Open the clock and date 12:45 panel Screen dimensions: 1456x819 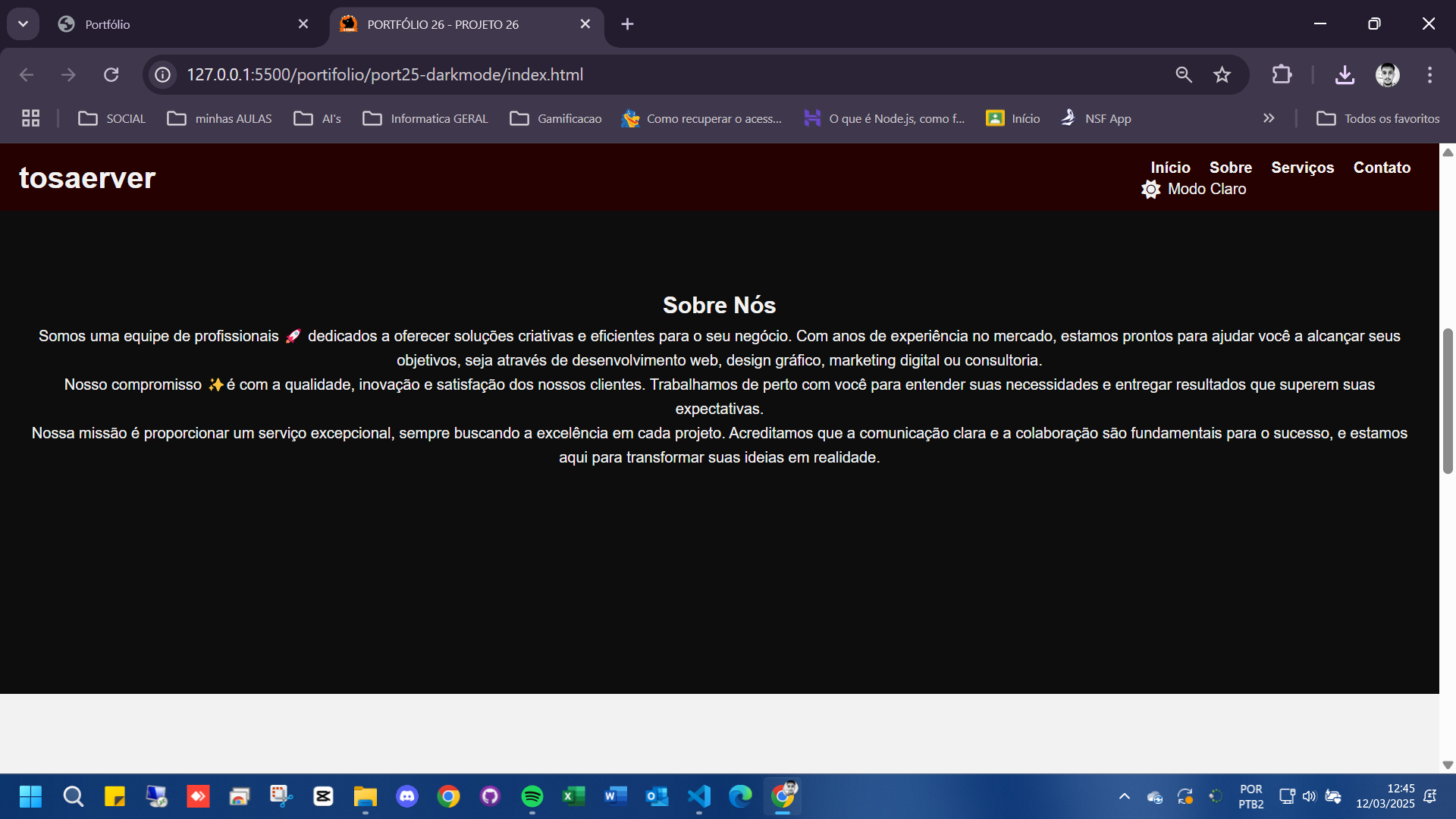[x=1385, y=796]
